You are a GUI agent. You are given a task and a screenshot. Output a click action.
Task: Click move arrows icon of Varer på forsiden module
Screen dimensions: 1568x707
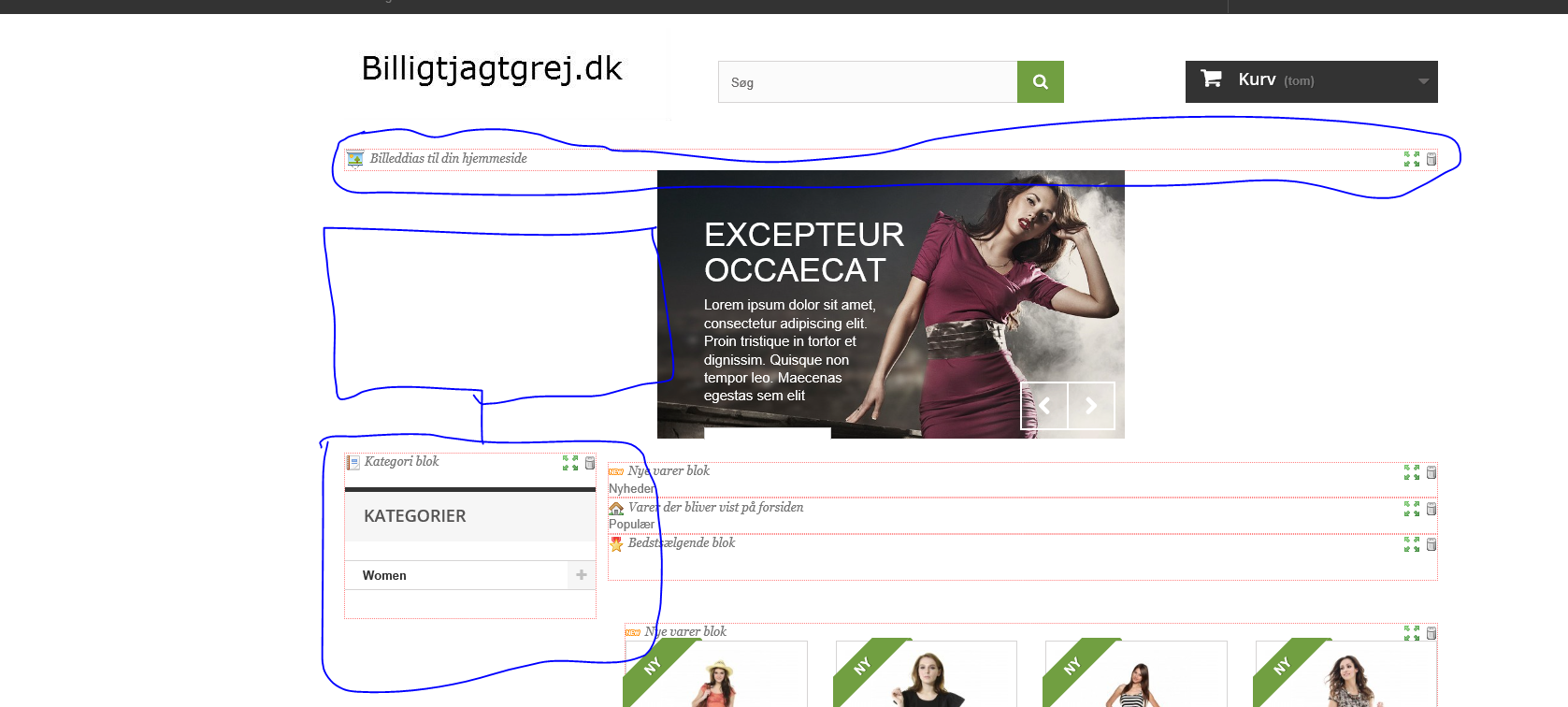(1412, 509)
